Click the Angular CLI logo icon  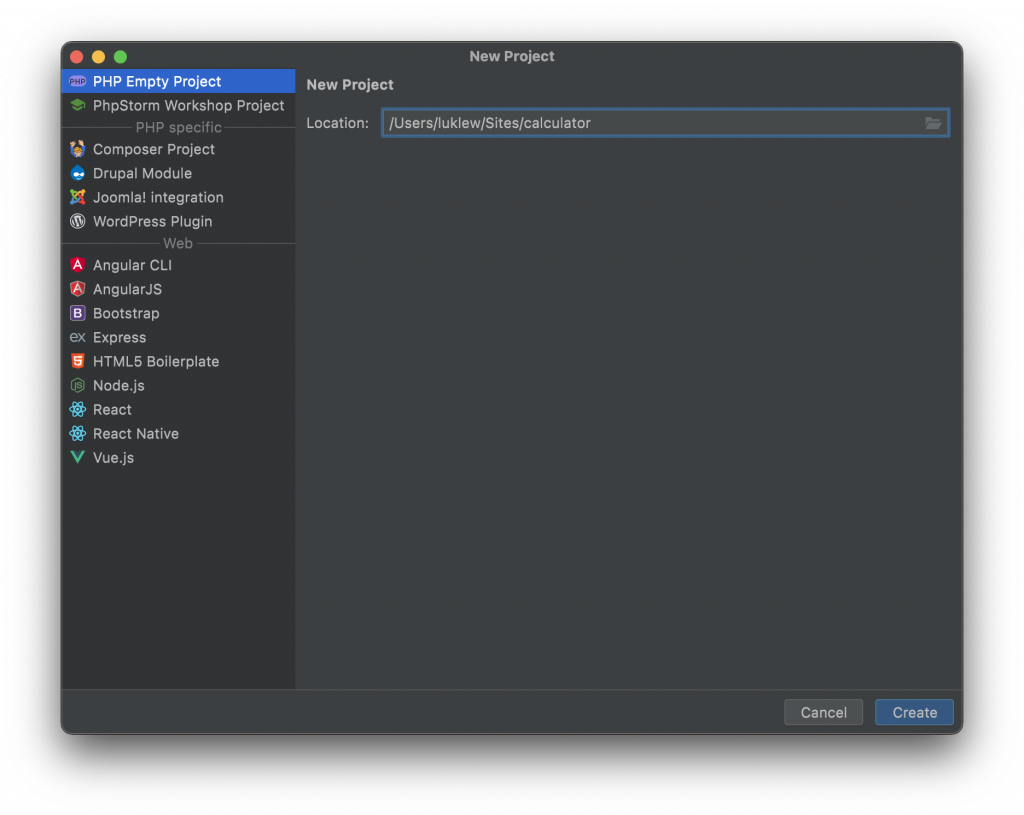click(x=78, y=264)
